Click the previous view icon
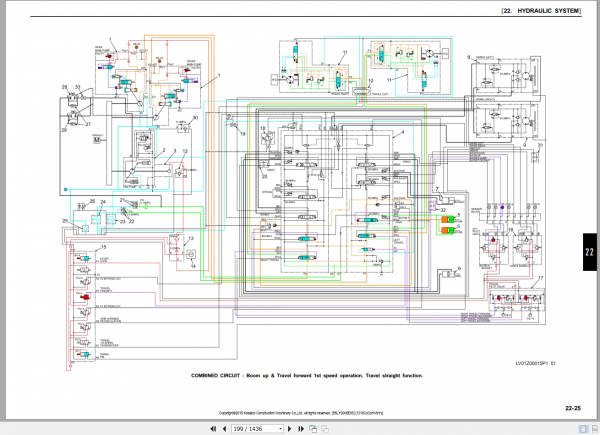Viewport: 600px width, 435px height. 313,429
